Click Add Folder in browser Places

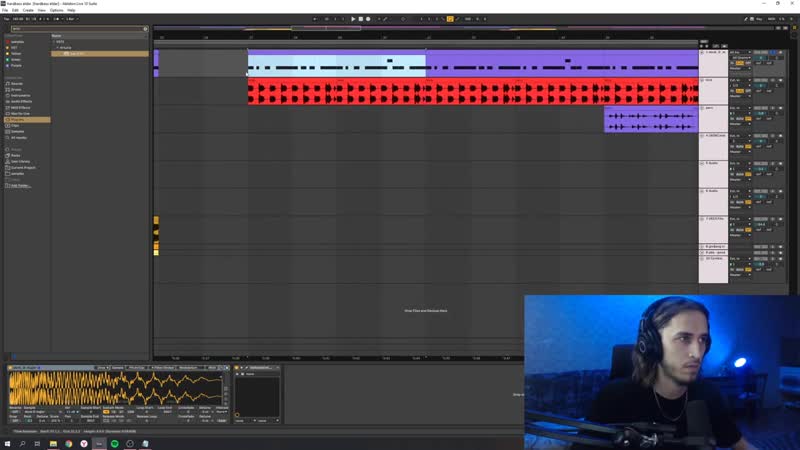20,186
